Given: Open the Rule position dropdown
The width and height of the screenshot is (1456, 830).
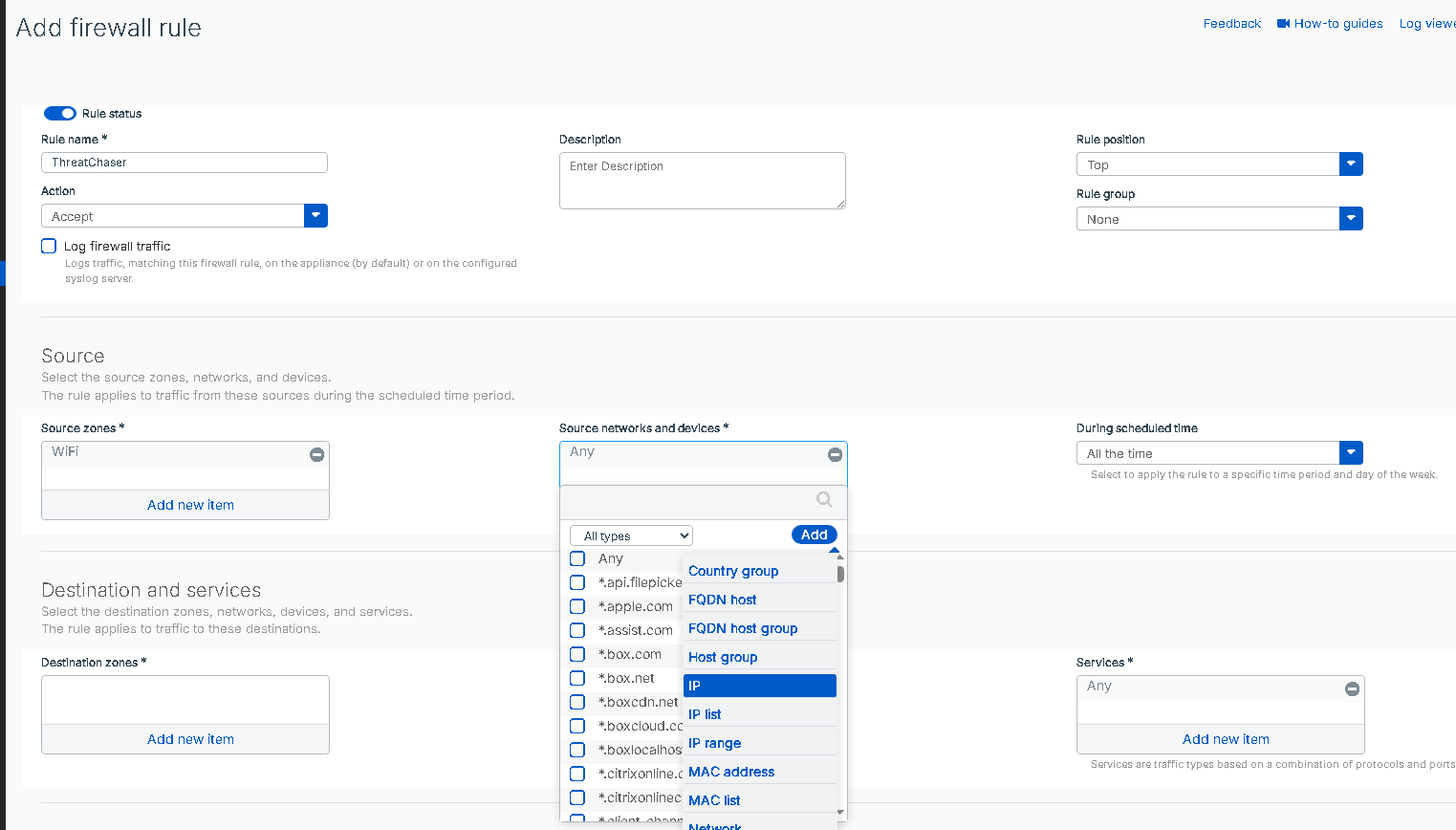Looking at the screenshot, I should point(1351,164).
